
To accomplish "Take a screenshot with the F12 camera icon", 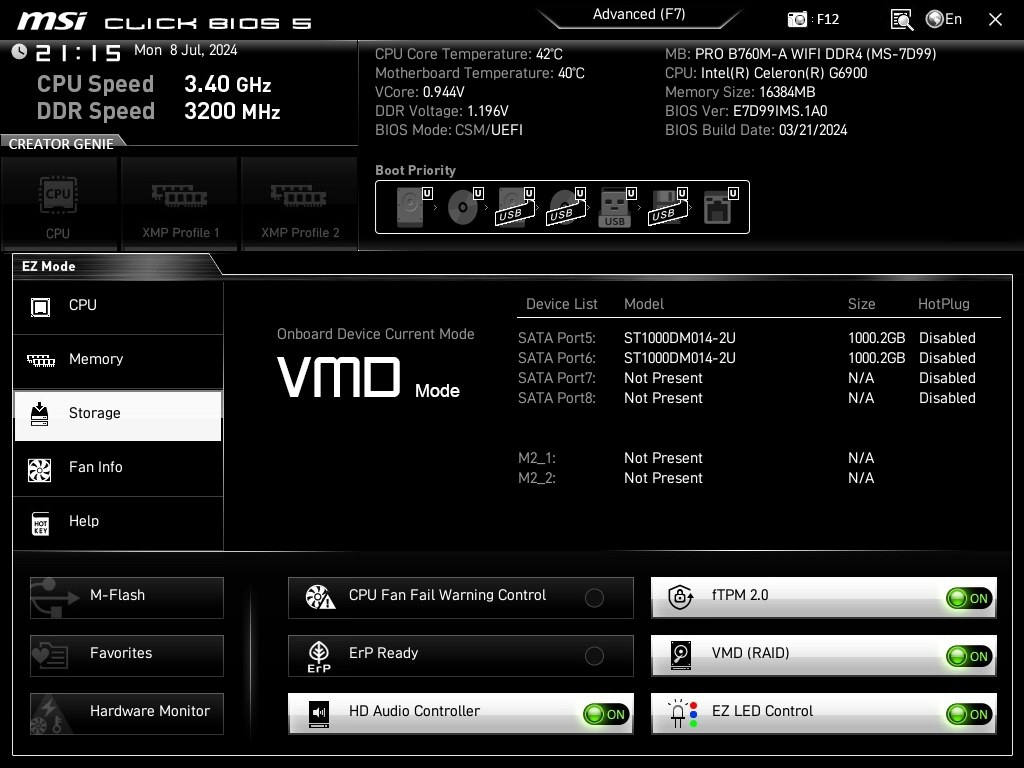I will click(797, 20).
